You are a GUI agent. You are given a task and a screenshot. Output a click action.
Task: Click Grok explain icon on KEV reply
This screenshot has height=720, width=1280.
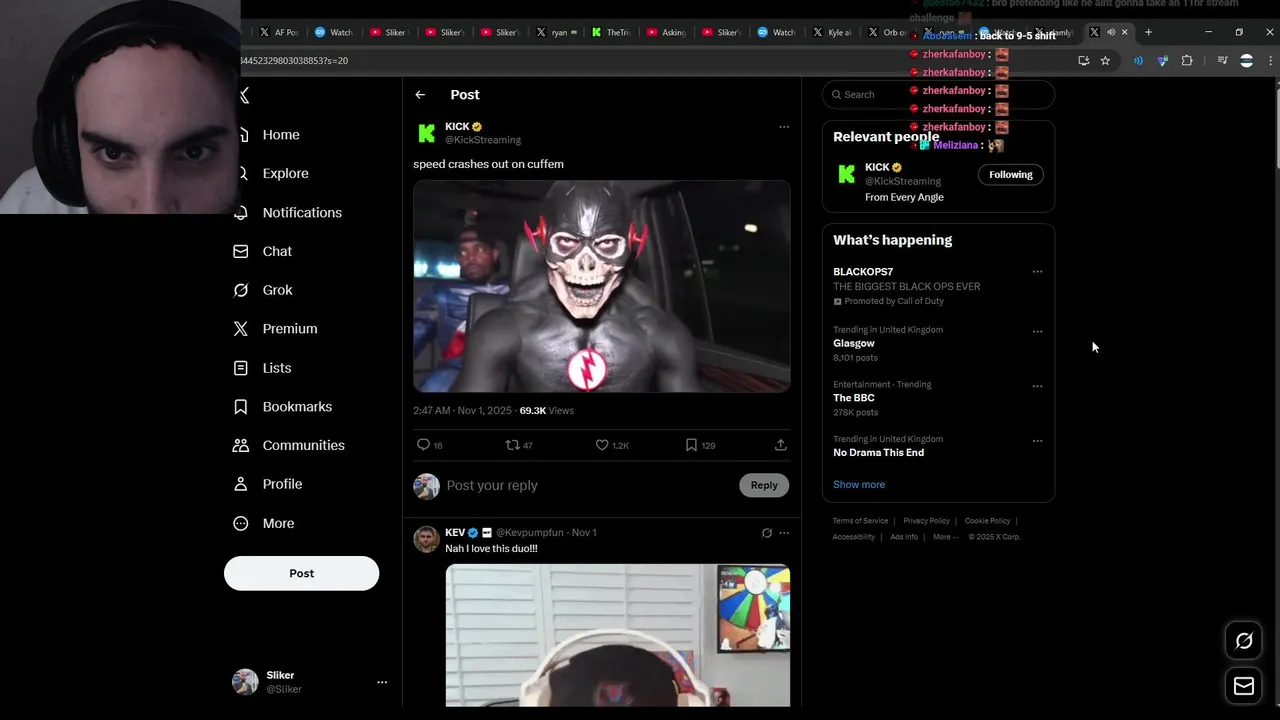click(x=767, y=533)
